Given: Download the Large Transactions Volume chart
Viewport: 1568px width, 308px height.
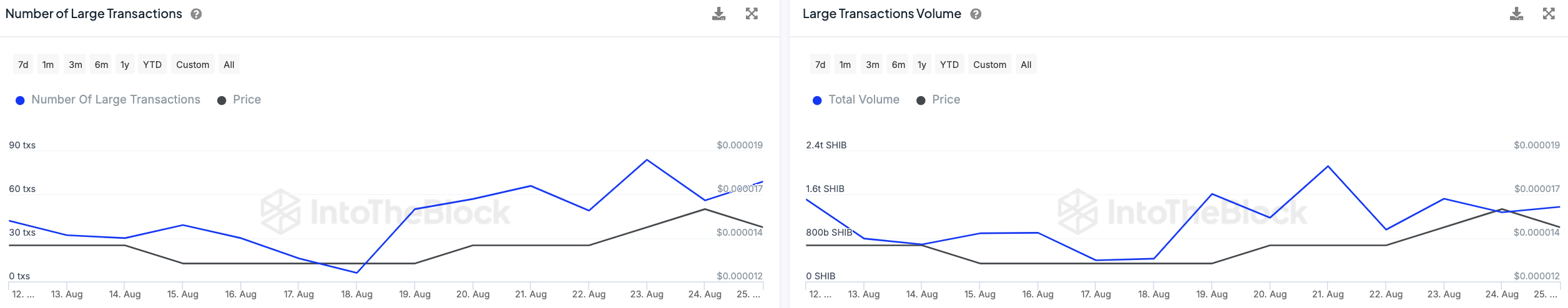Looking at the screenshot, I should click(x=1516, y=14).
